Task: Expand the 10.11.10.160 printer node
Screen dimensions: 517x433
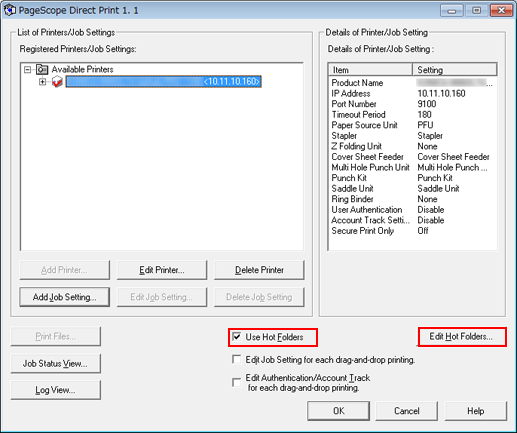Action: pos(42,81)
